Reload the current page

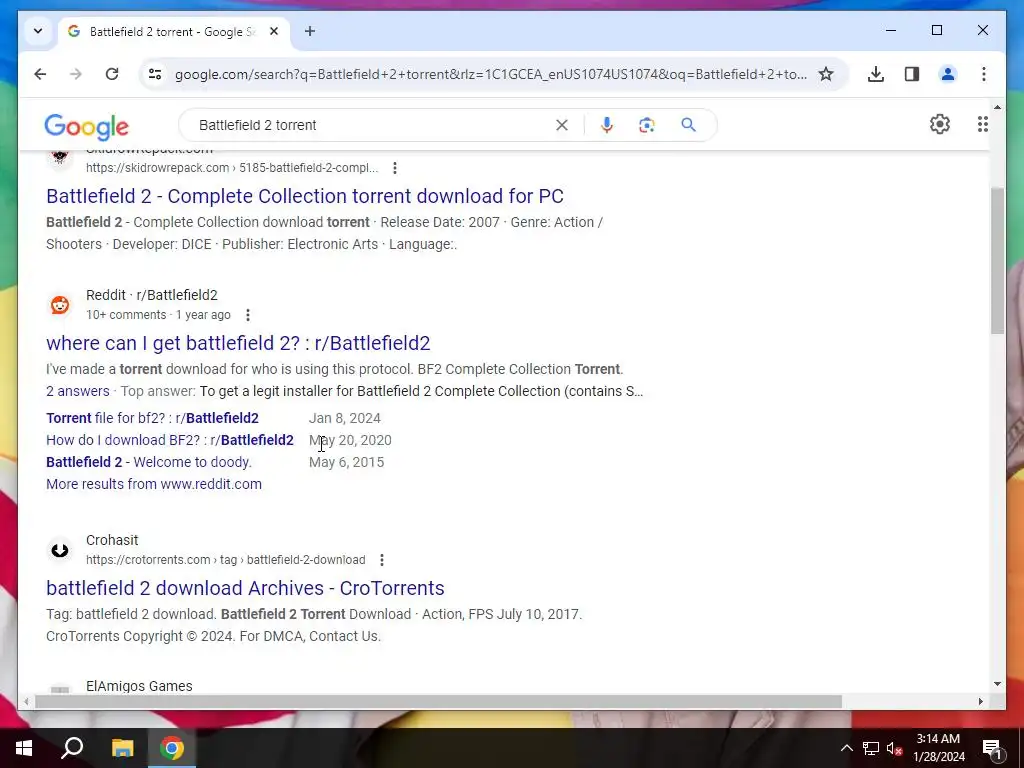(112, 74)
